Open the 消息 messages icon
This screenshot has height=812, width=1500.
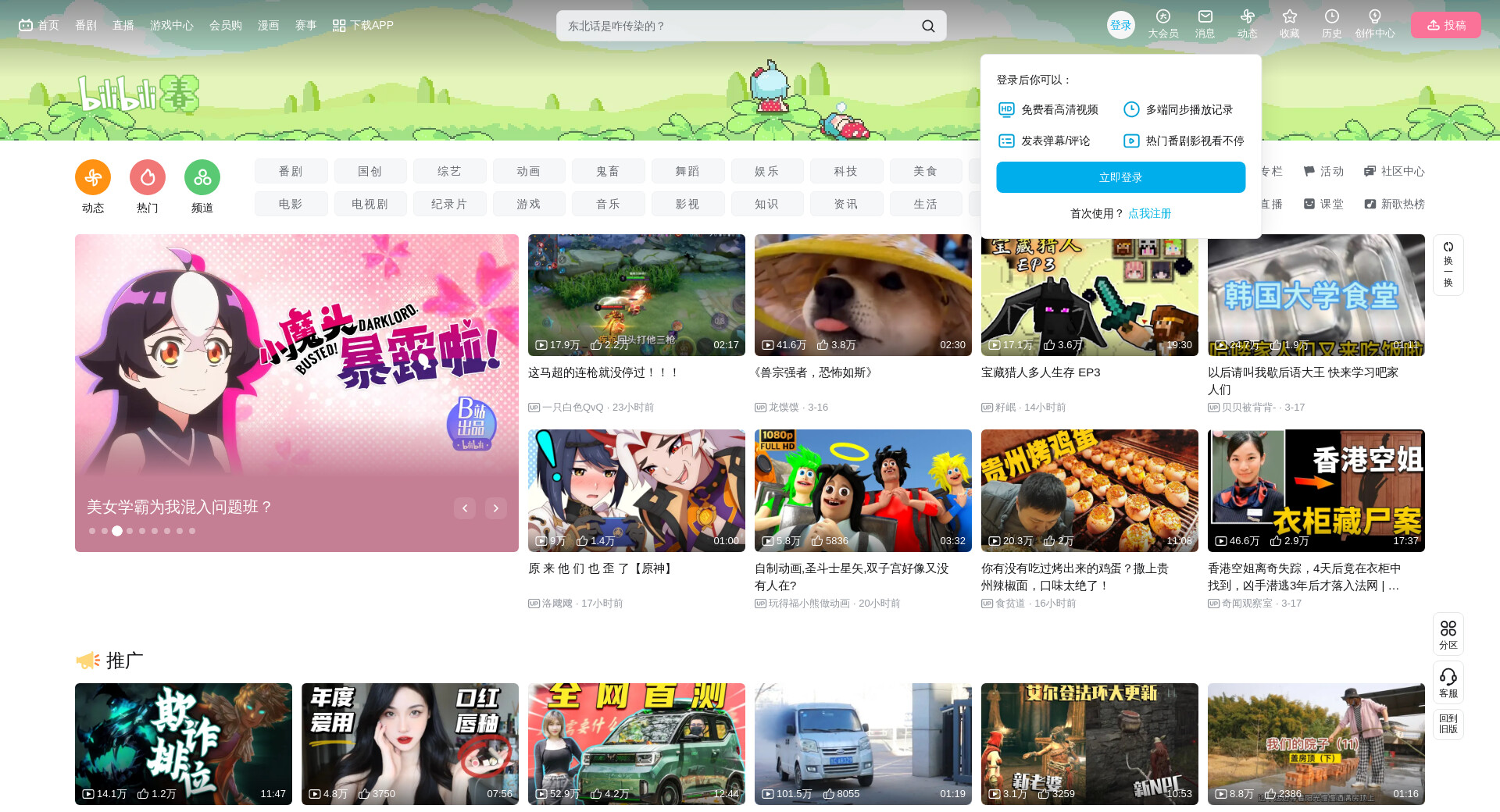[1205, 24]
